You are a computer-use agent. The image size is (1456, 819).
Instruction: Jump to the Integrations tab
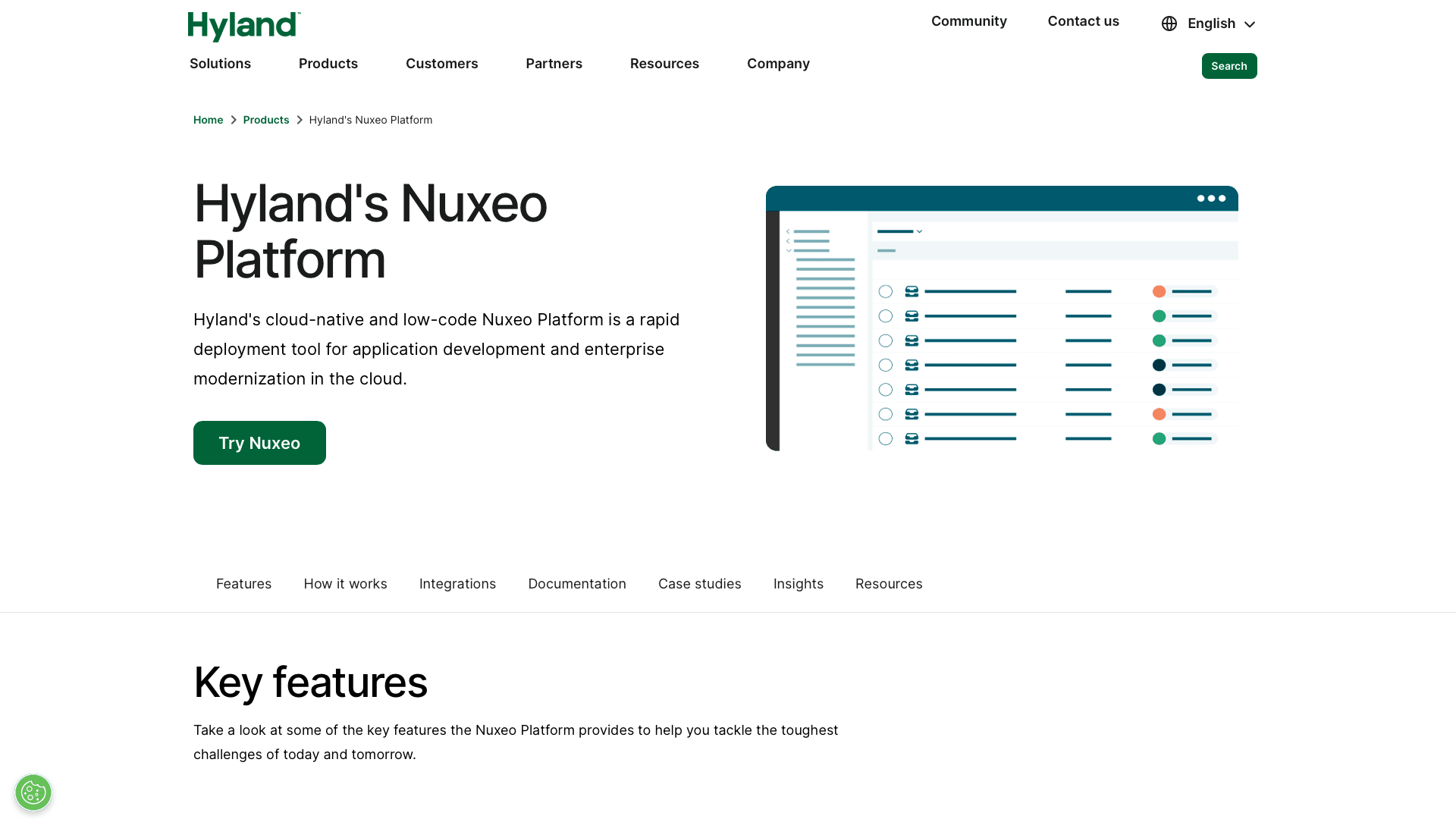[457, 584]
